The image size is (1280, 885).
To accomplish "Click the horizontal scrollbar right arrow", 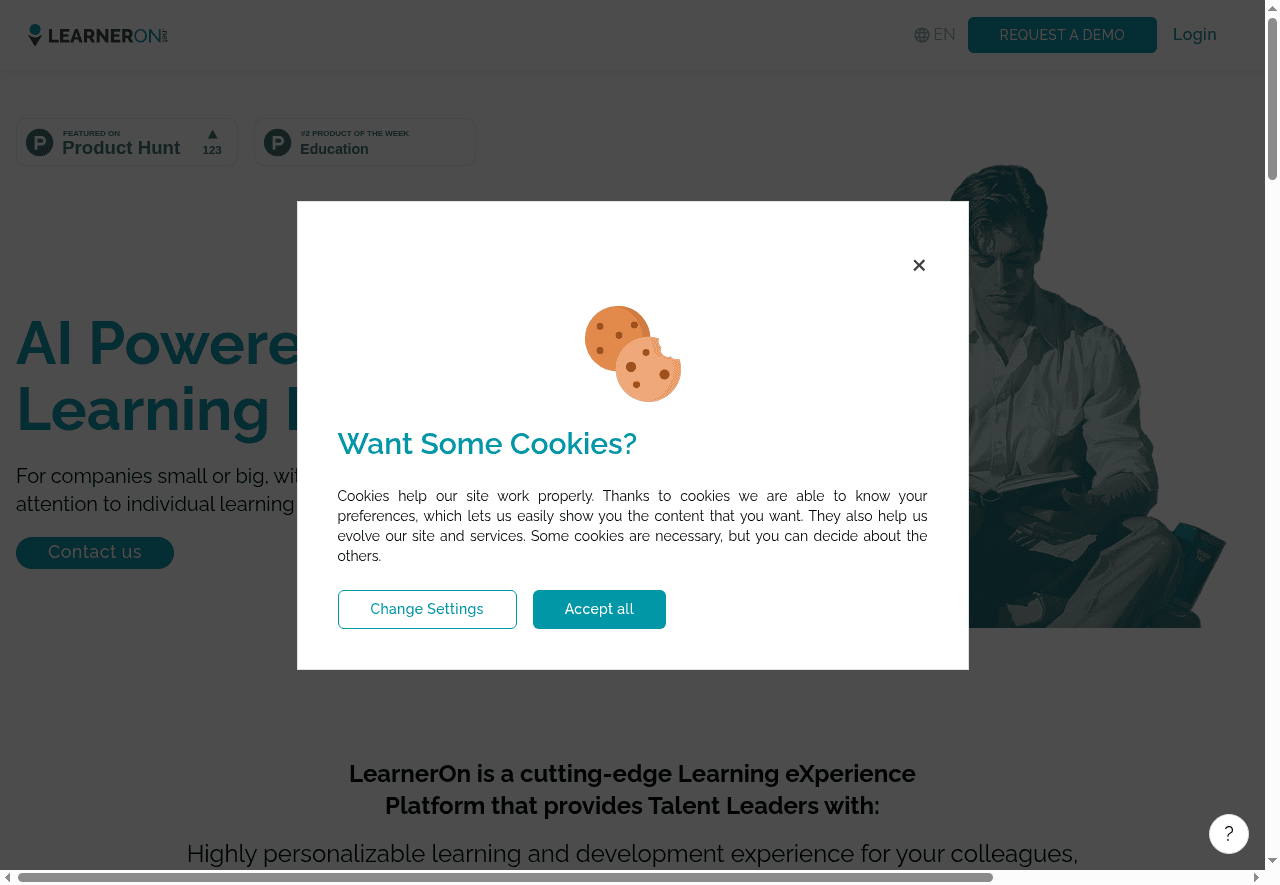I will [x=1259, y=877].
